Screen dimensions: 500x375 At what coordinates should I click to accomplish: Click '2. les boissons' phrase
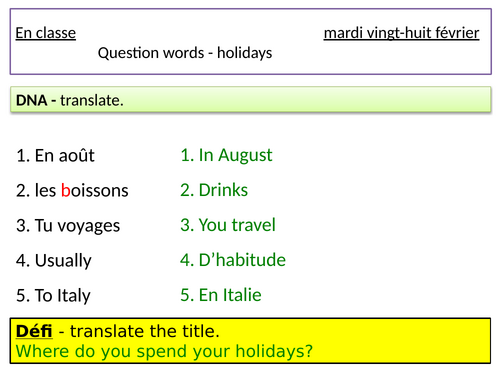(x=72, y=191)
